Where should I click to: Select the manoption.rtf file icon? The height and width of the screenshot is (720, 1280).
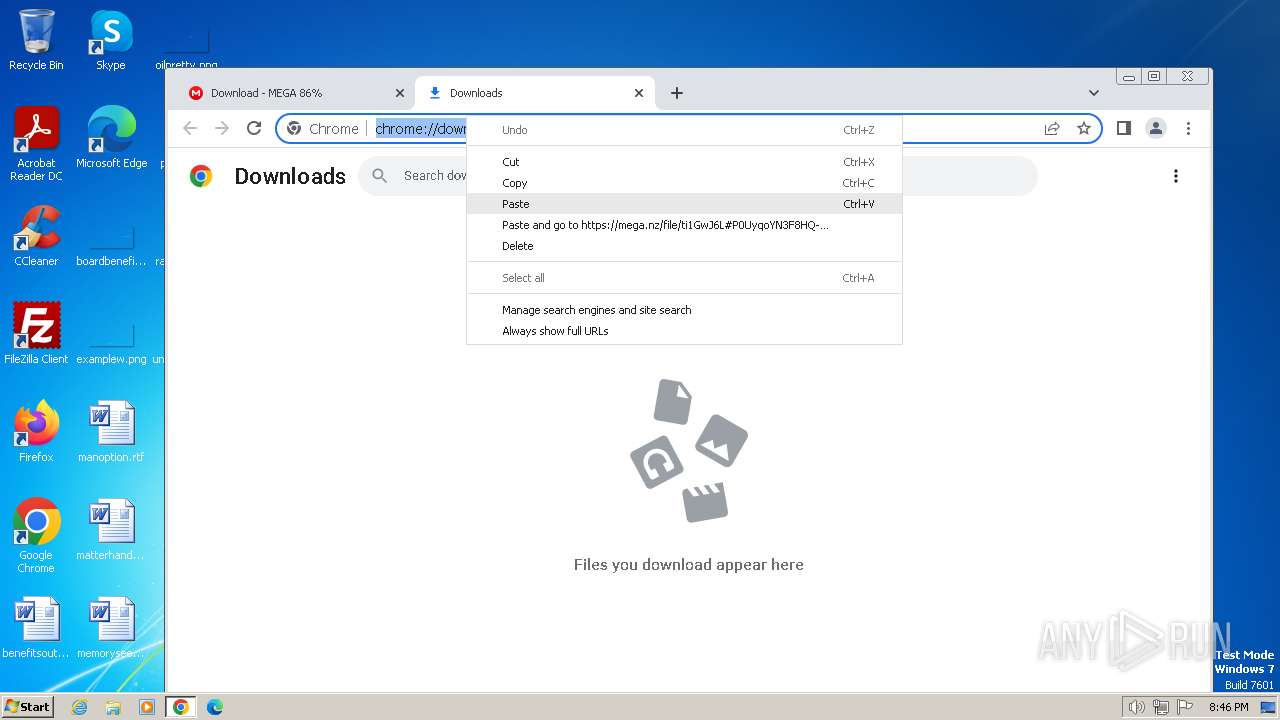coord(111,432)
